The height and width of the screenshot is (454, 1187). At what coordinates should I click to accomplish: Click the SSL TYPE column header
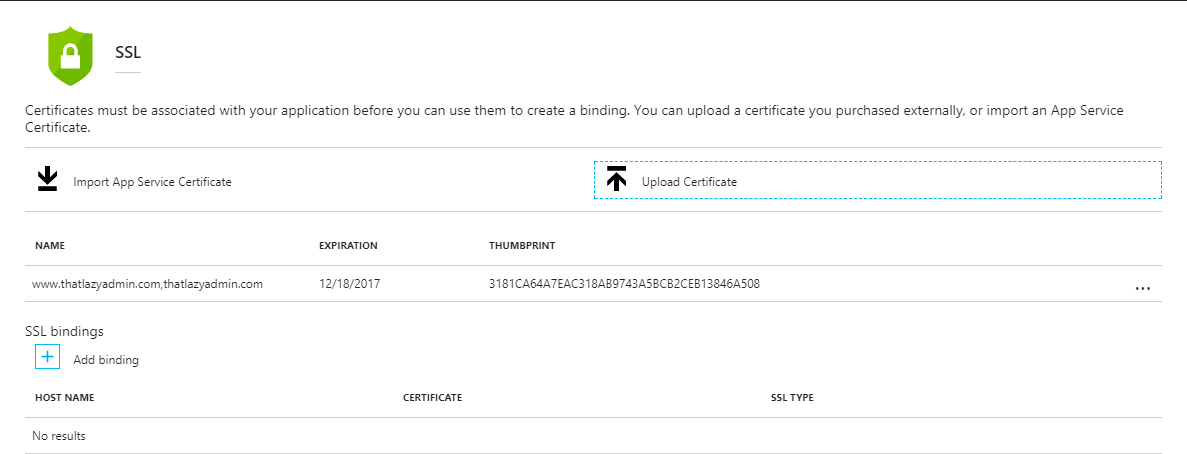[792, 398]
